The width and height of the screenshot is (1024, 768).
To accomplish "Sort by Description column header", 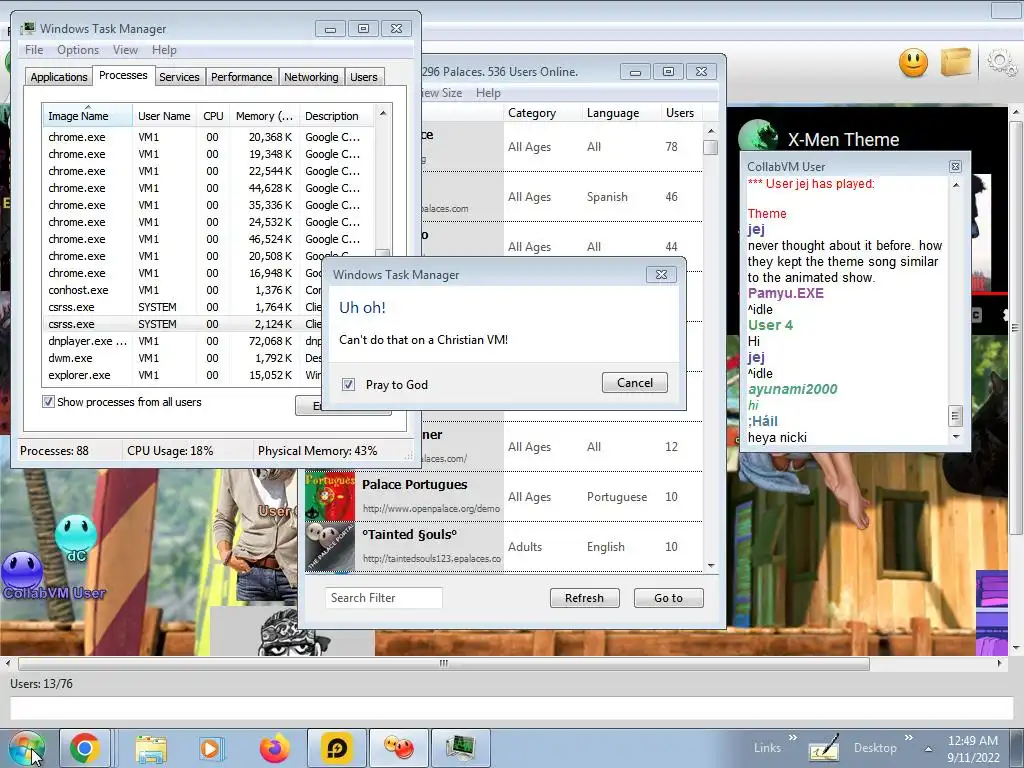I will pos(338,116).
